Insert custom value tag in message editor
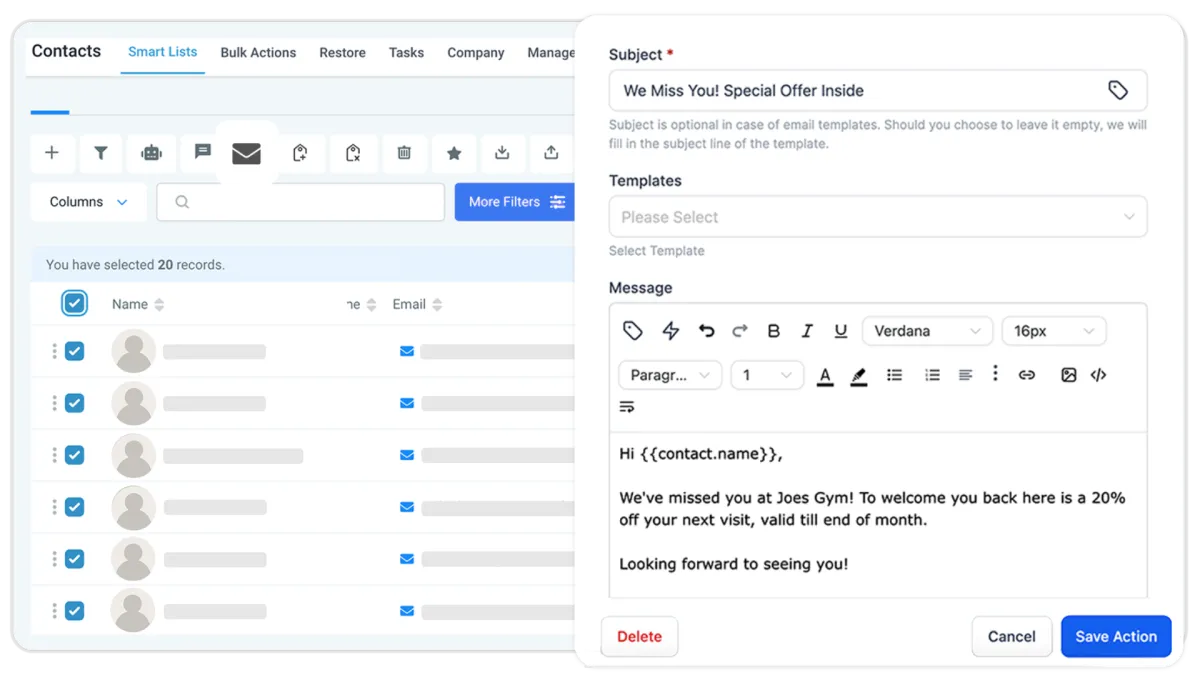 pos(632,331)
